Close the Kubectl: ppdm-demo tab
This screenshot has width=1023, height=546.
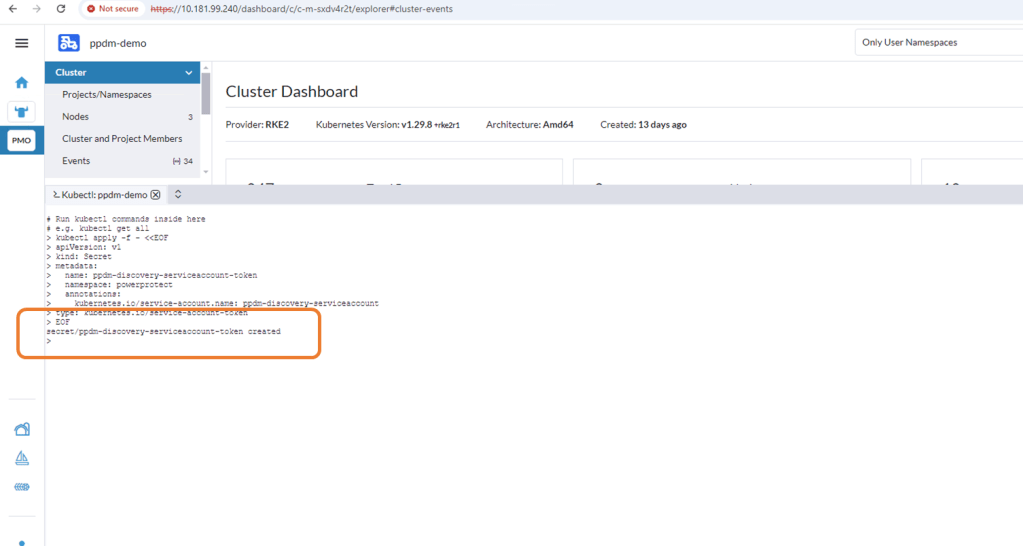pyautogui.click(x=155, y=195)
